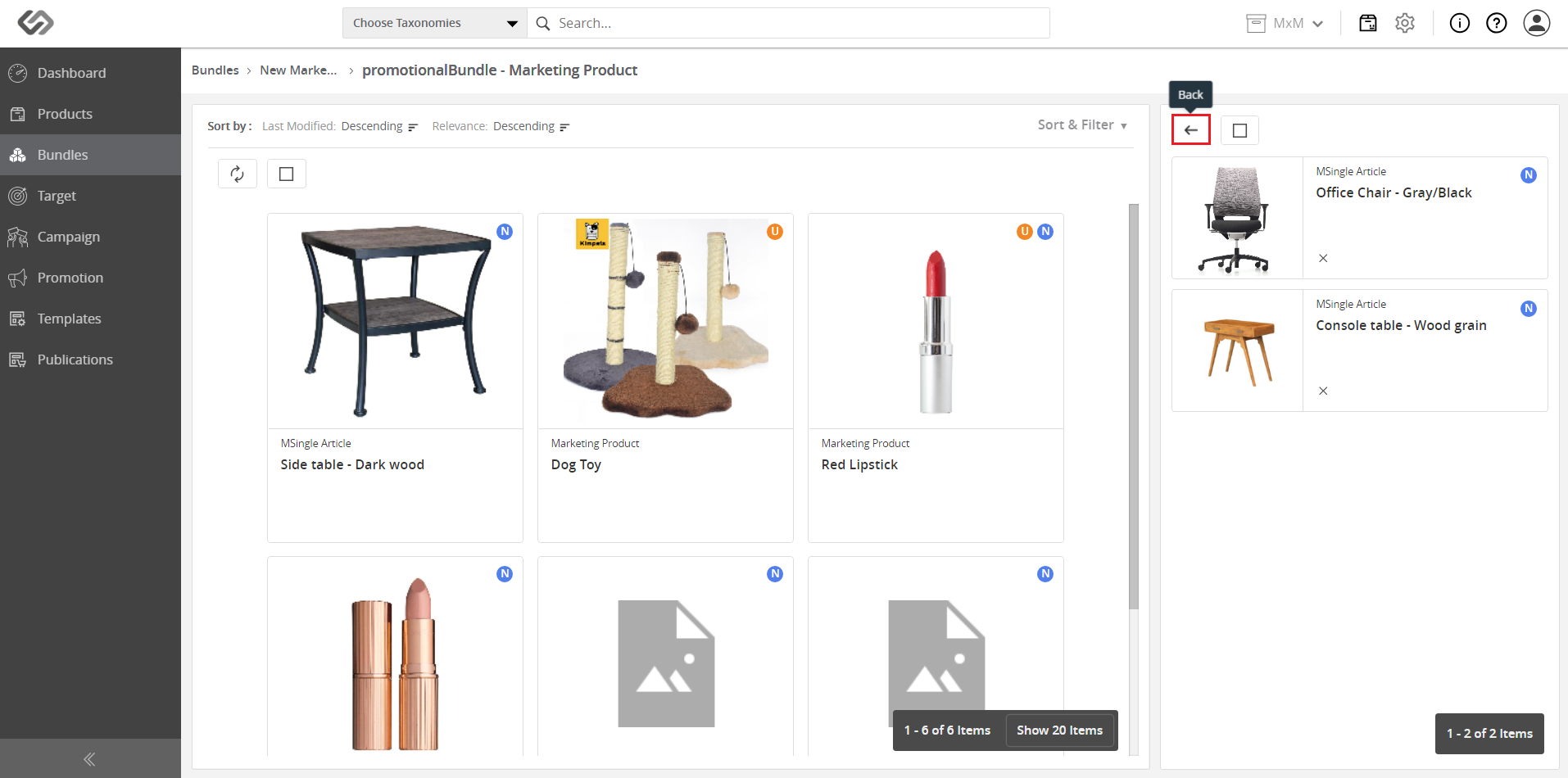This screenshot has width=1568, height=778.
Task: Collapse the sidebar with double chevron
Action: click(90, 759)
